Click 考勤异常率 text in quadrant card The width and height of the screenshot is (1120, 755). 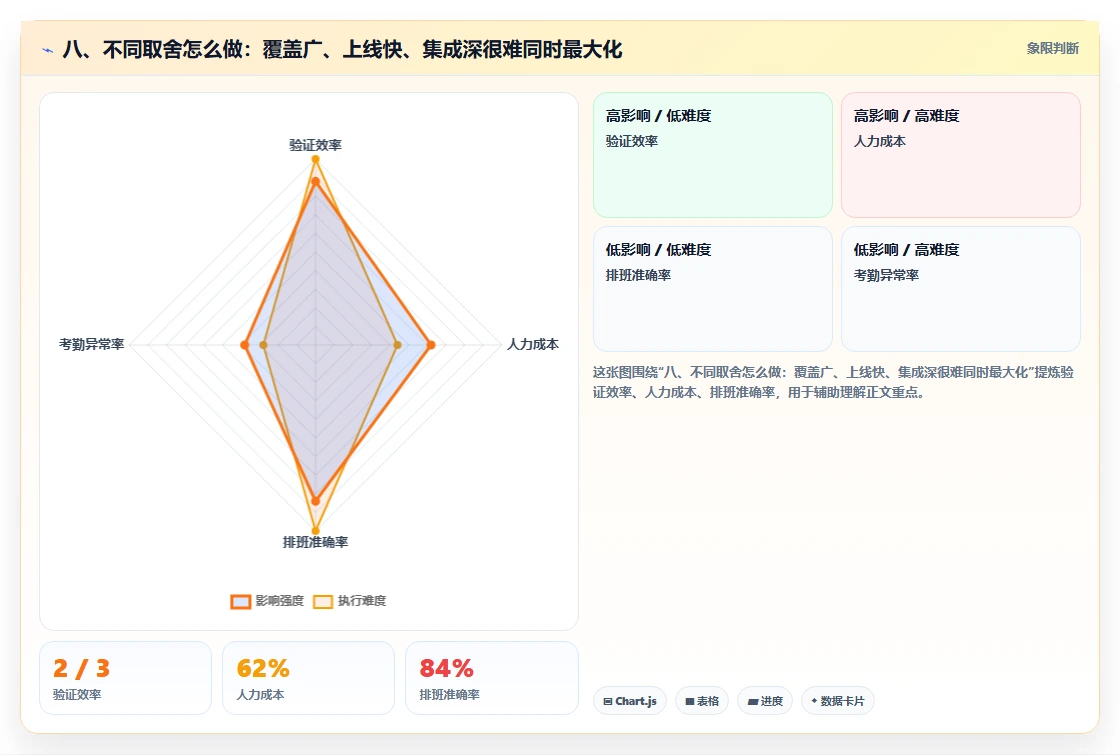coord(886,275)
